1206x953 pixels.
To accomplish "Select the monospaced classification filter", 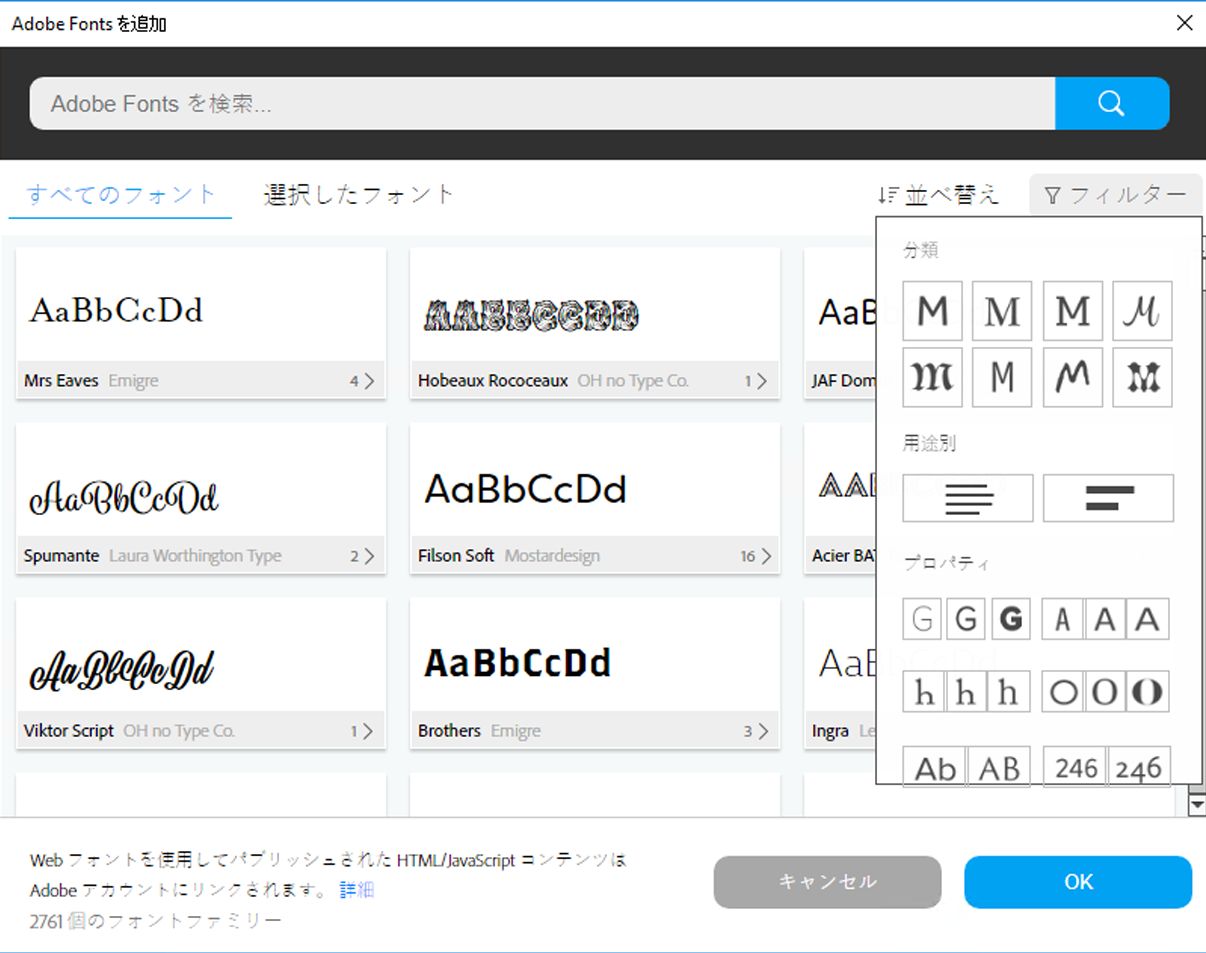I will click(x=1002, y=378).
